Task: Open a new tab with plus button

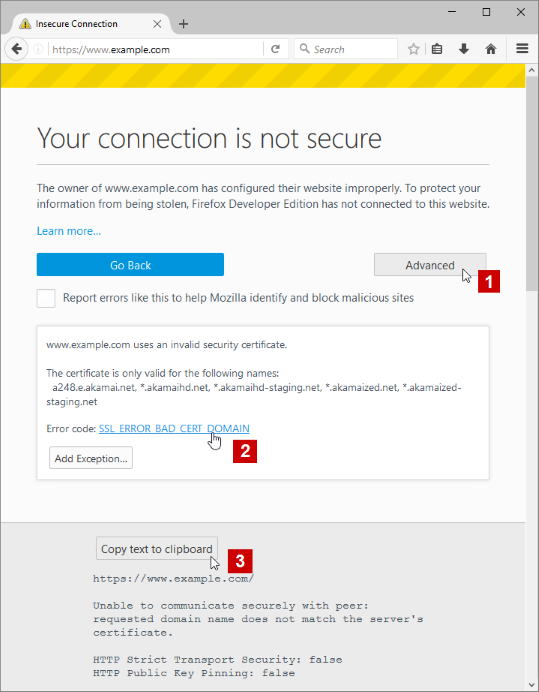Action: [x=184, y=24]
